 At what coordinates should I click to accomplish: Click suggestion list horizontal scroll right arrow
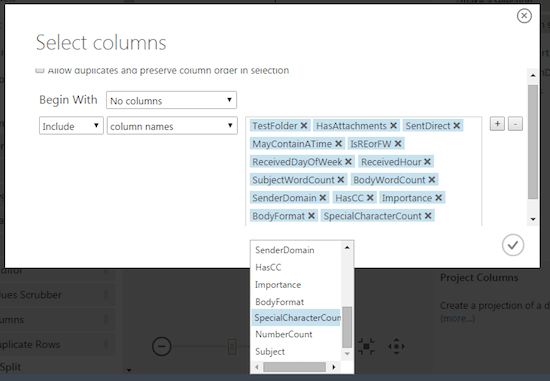pos(334,367)
